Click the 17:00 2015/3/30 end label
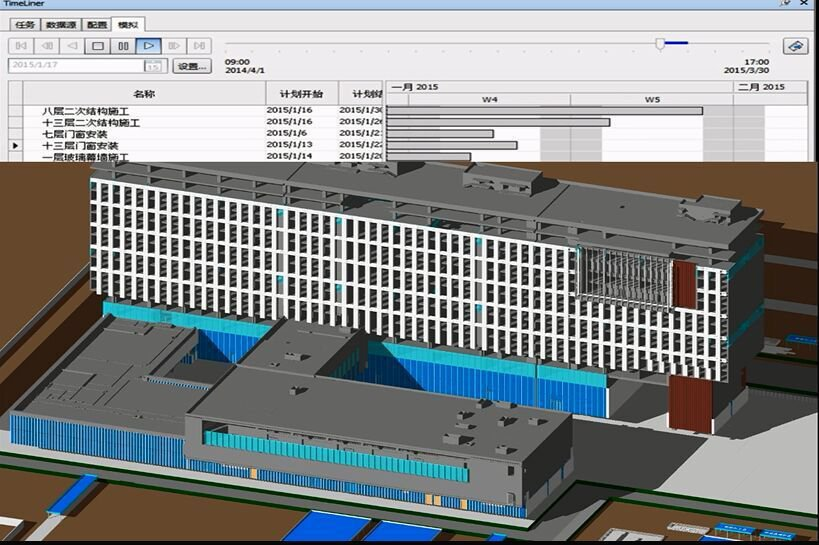The width and height of the screenshot is (819, 545). [x=746, y=66]
